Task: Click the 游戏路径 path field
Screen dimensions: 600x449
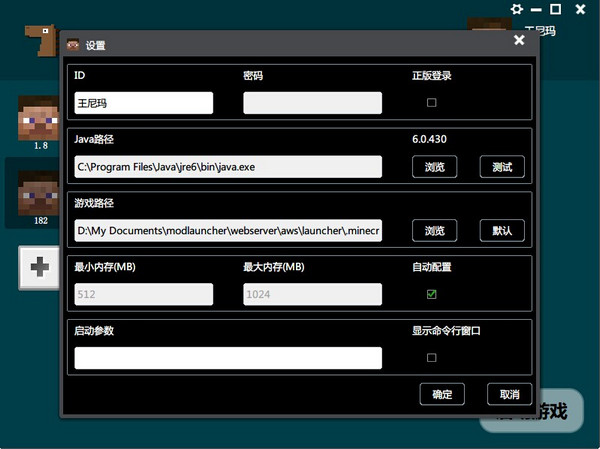Action: 228,230
